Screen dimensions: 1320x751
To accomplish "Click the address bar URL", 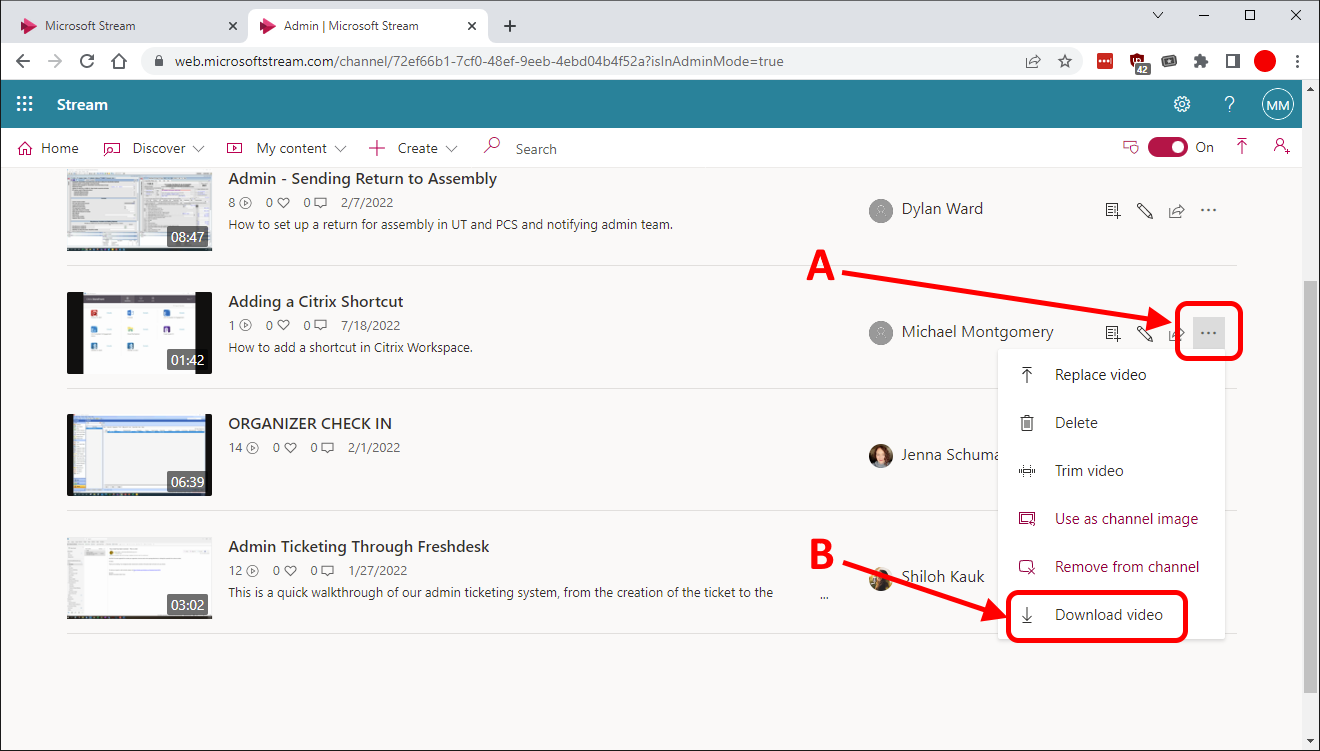I will [479, 61].
